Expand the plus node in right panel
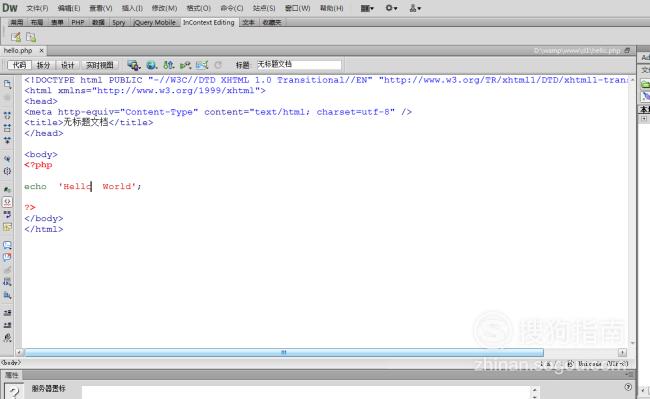This screenshot has height=399, width=650. (x=644, y=118)
